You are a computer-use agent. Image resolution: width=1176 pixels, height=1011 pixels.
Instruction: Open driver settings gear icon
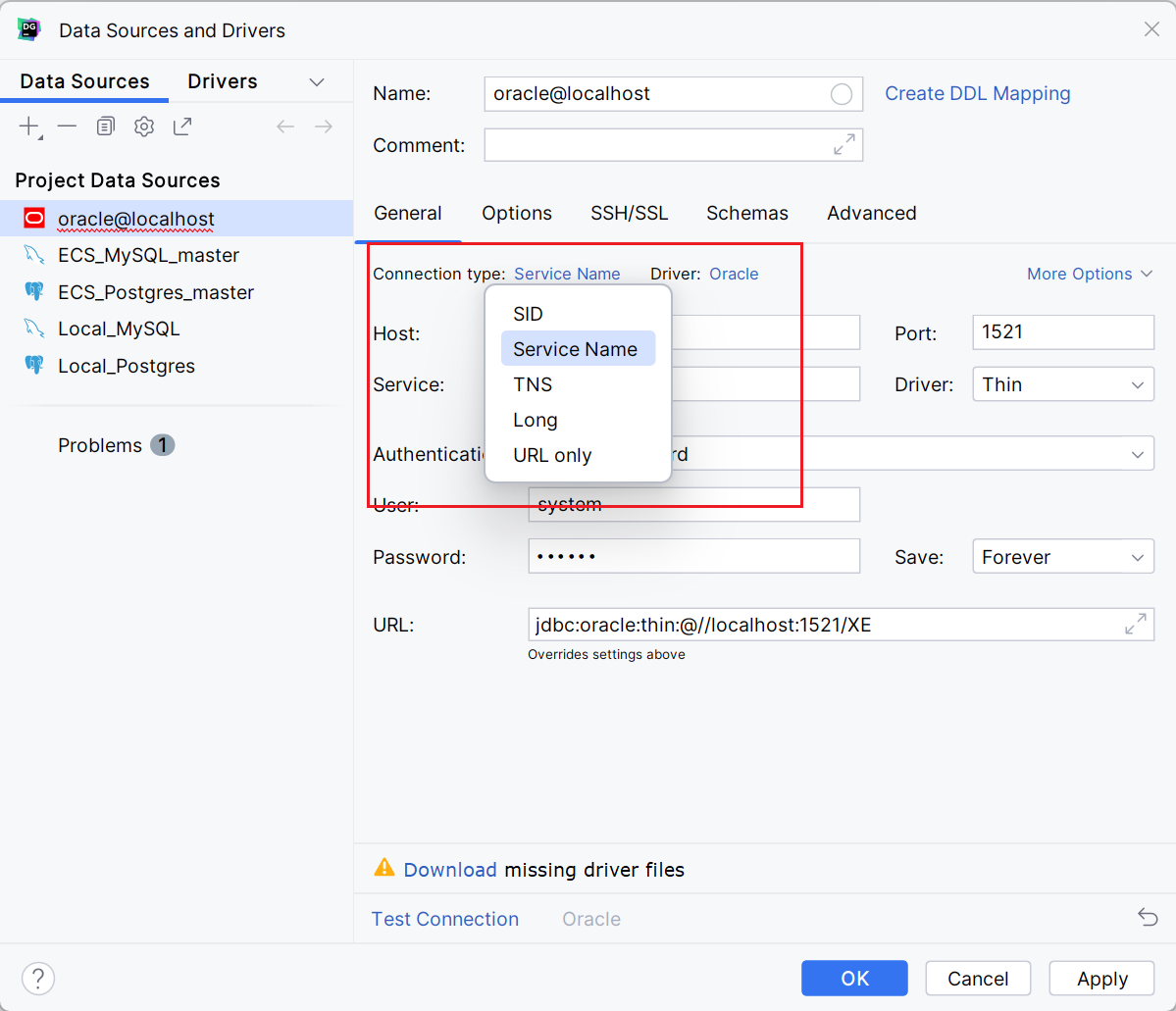pos(144,126)
